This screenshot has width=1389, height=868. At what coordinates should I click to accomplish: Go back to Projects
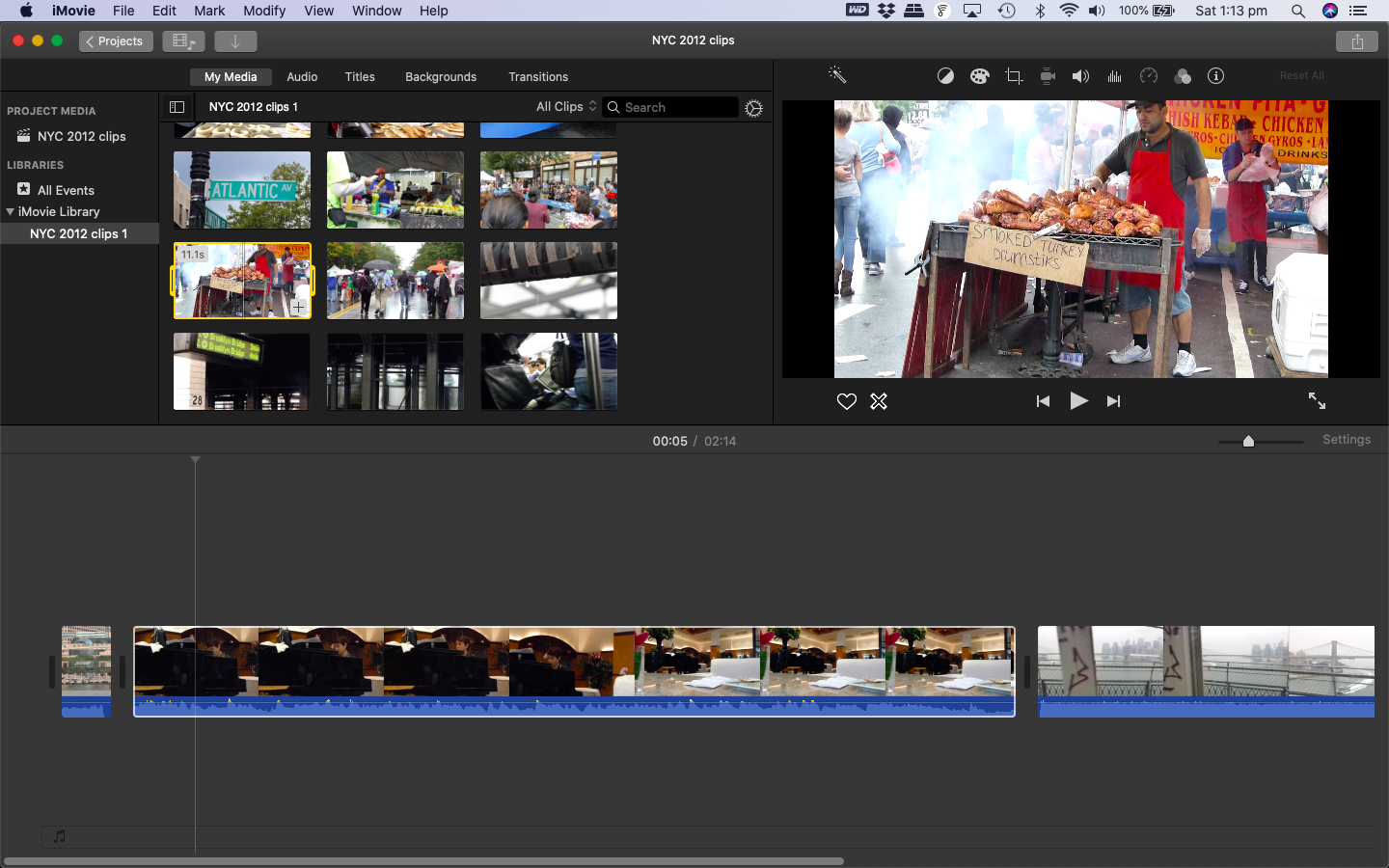116,41
